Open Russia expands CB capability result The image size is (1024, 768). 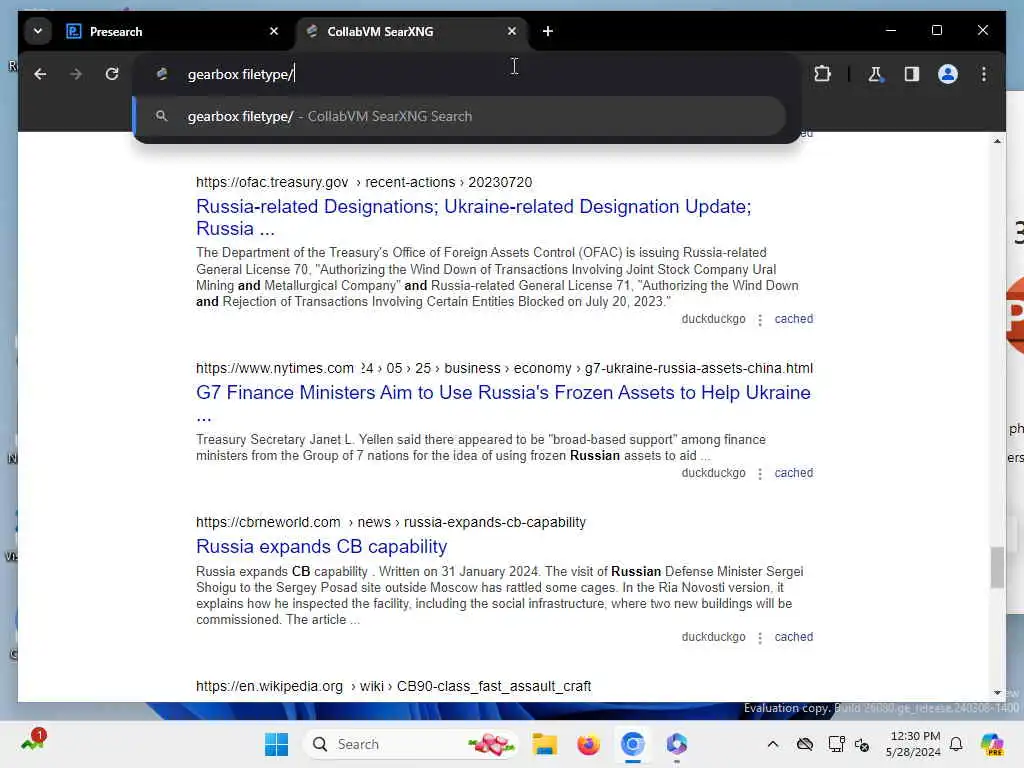point(321,547)
